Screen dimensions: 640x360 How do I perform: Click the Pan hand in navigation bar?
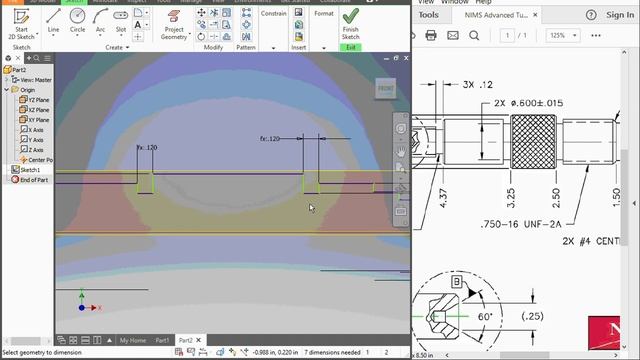point(401,151)
